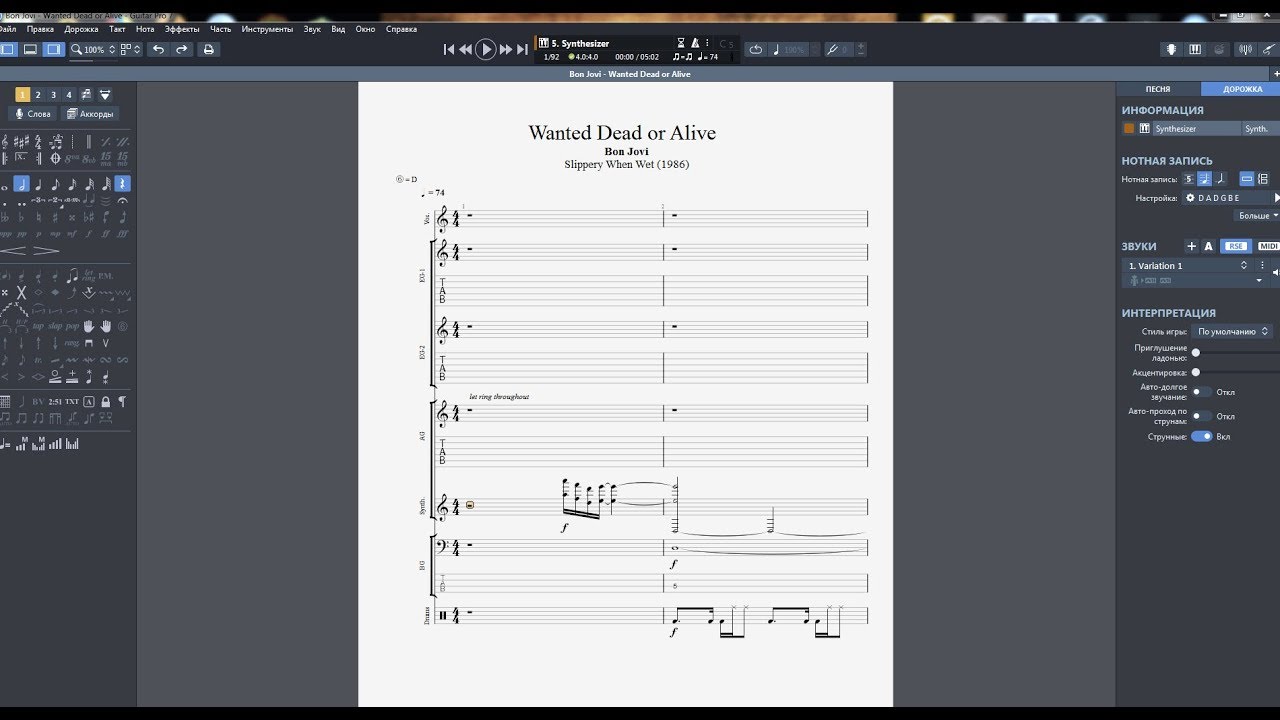Open the Эффекты menu
Image resolution: width=1280 pixels, height=720 pixels.
click(x=182, y=29)
